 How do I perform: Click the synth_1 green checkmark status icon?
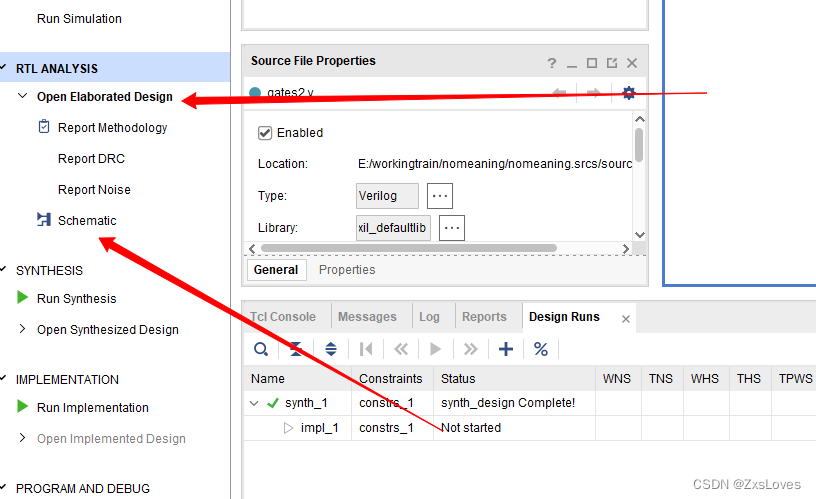point(273,403)
